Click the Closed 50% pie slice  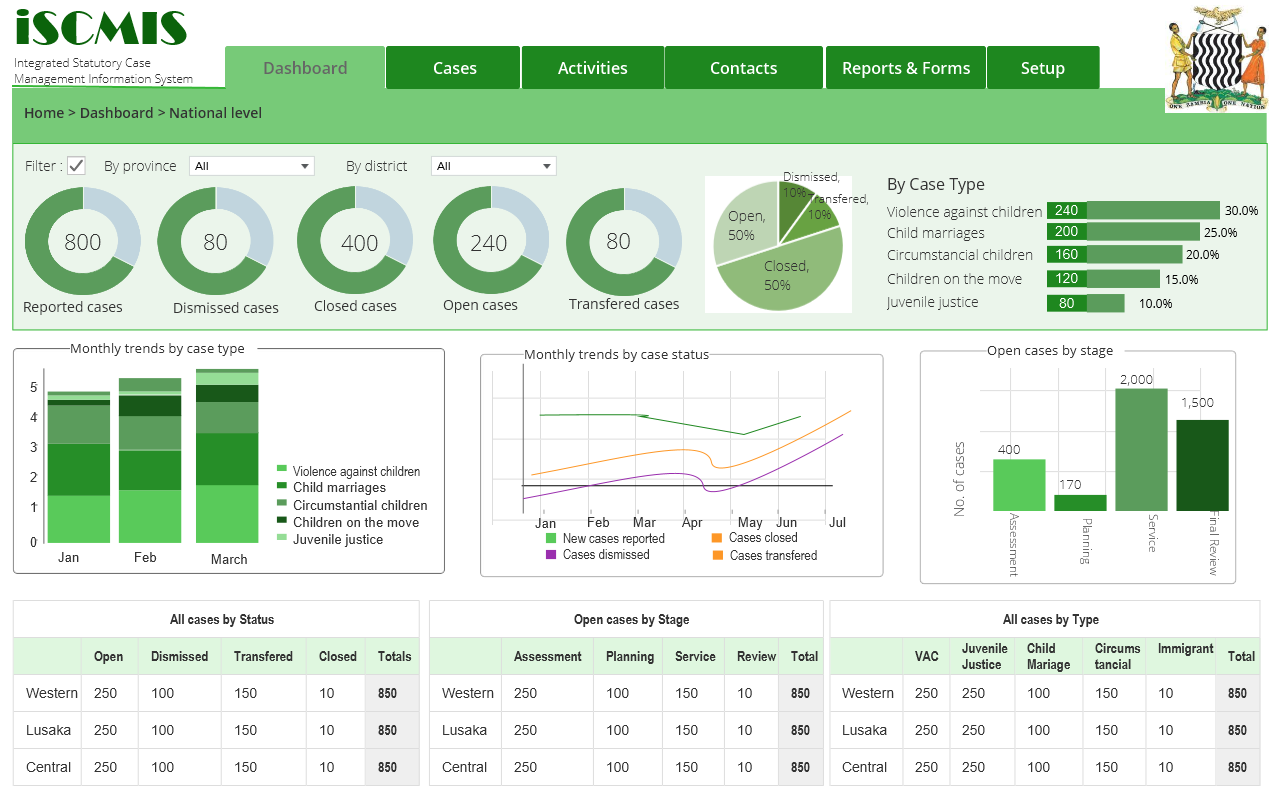coord(785,274)
